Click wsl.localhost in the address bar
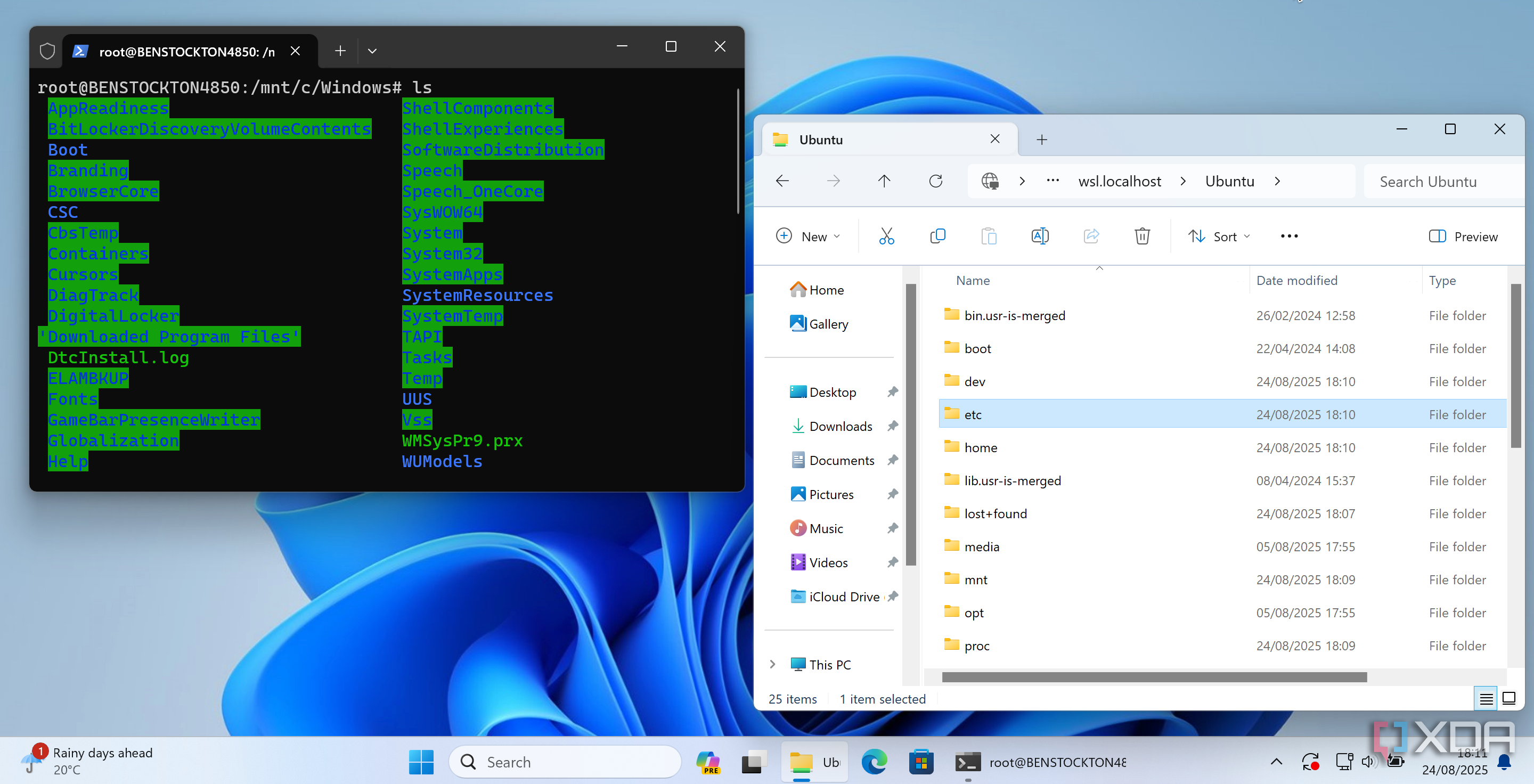The height and width of the screenshot is (784, 1534). [1120, 181]
